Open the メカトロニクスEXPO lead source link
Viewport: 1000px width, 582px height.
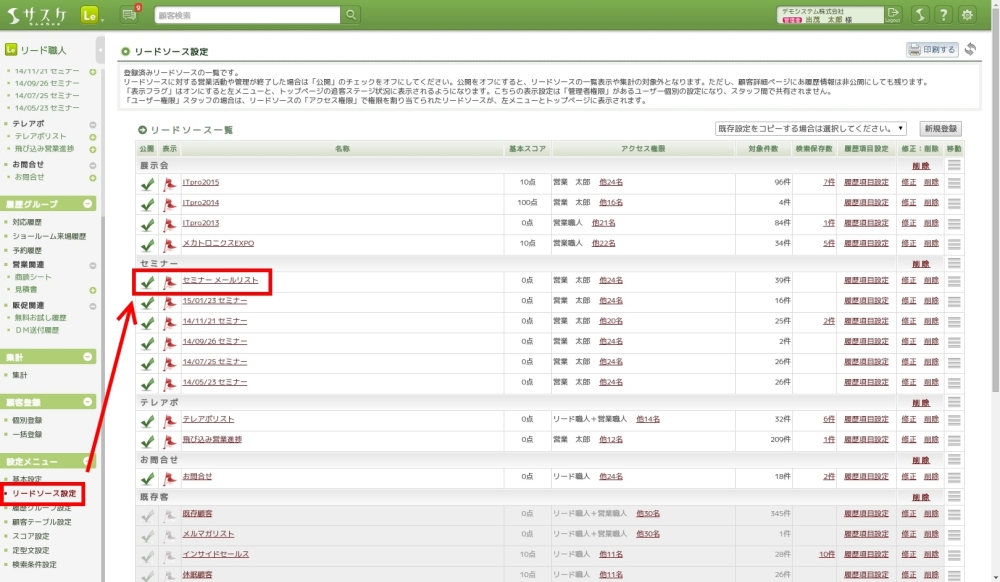click(218, 243)
